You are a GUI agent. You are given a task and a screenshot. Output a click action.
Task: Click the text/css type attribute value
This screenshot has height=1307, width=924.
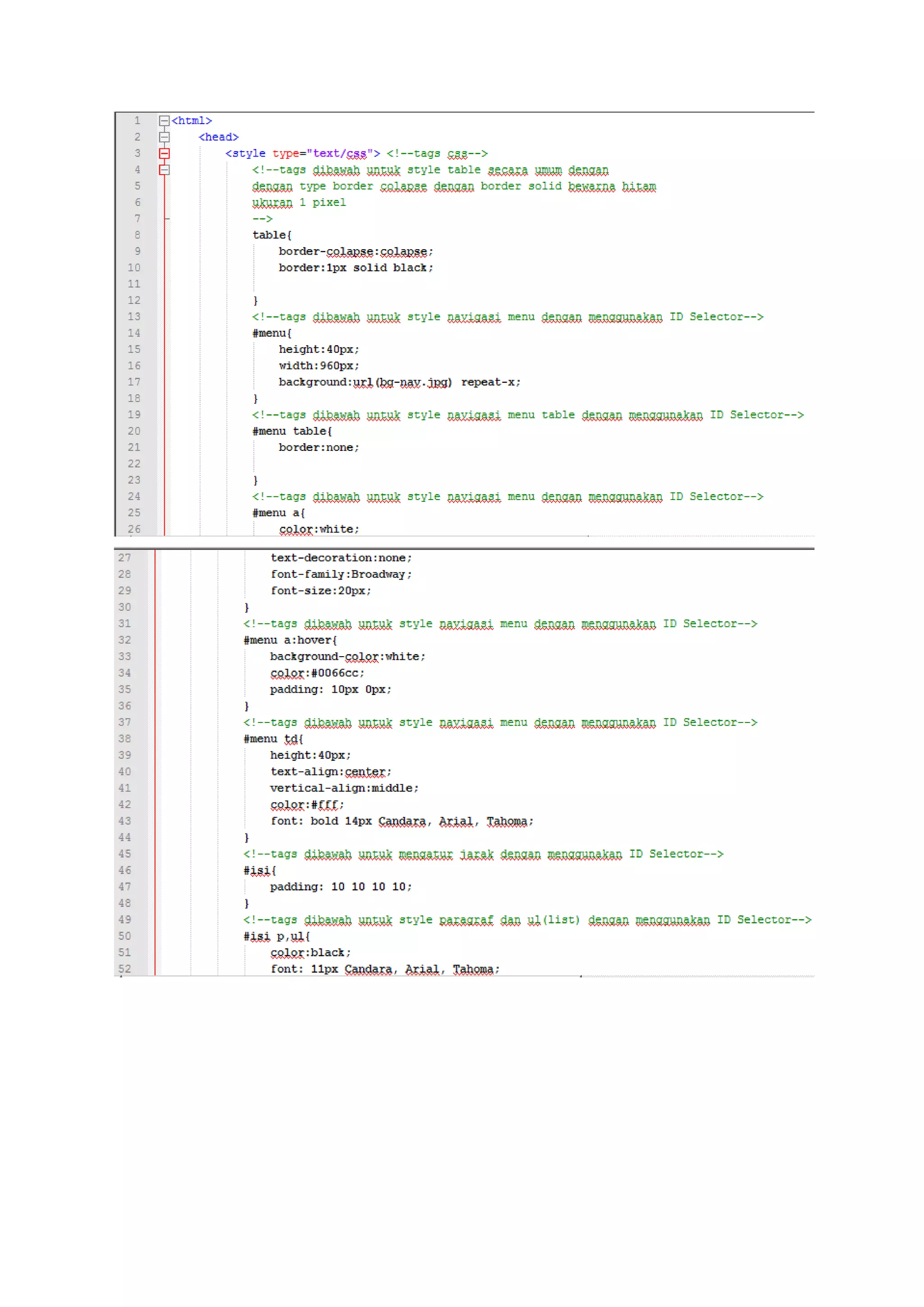340,154
